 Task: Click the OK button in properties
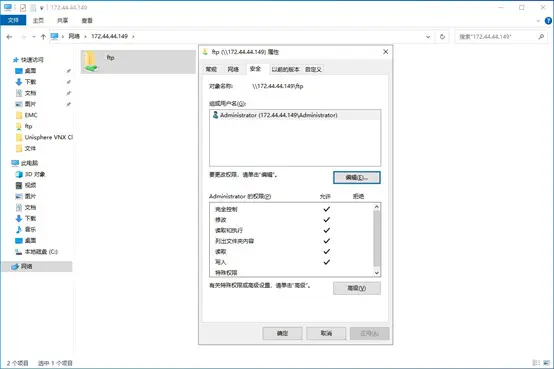(x=282, y=333)
